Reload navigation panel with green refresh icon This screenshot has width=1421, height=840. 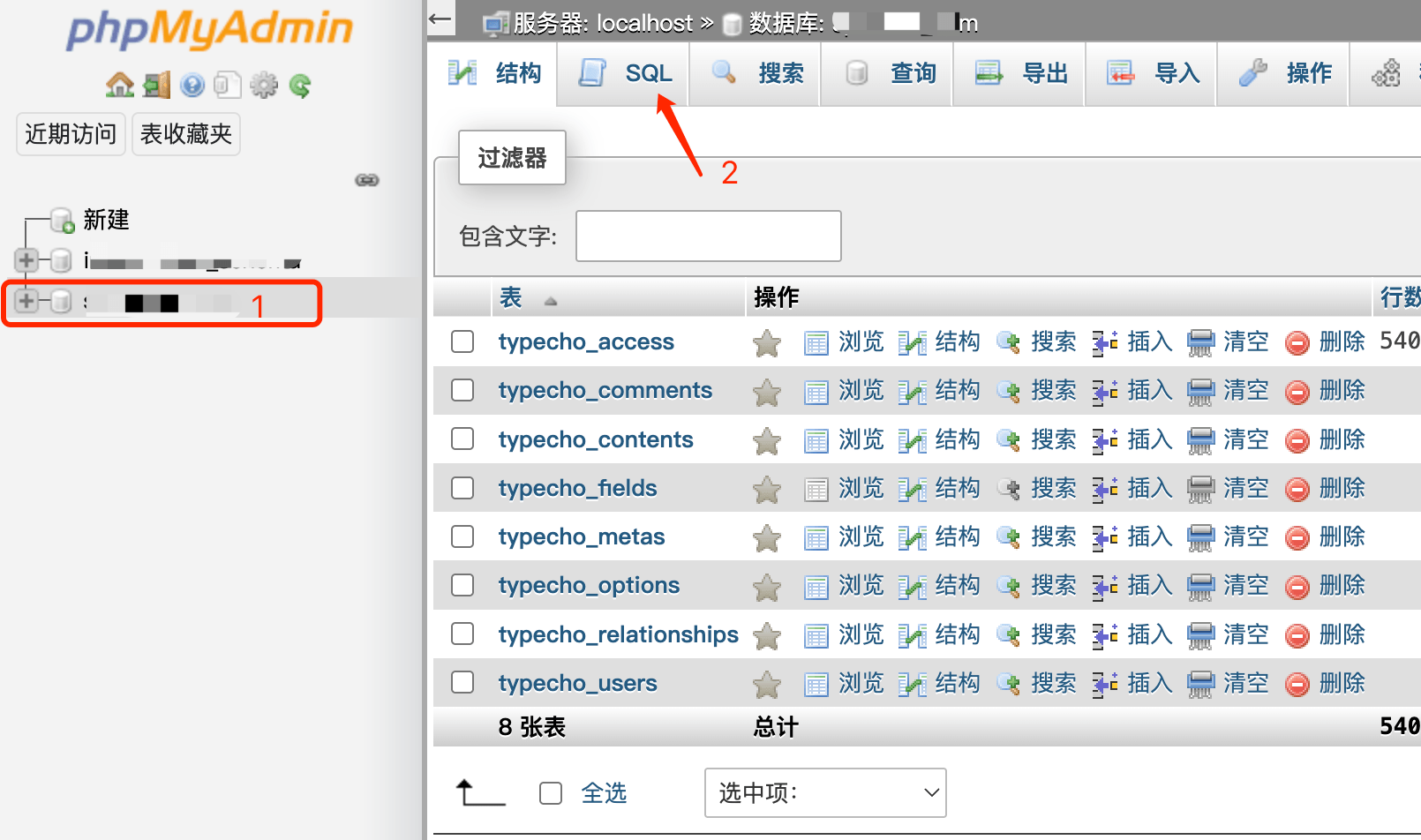pos(300,86)
